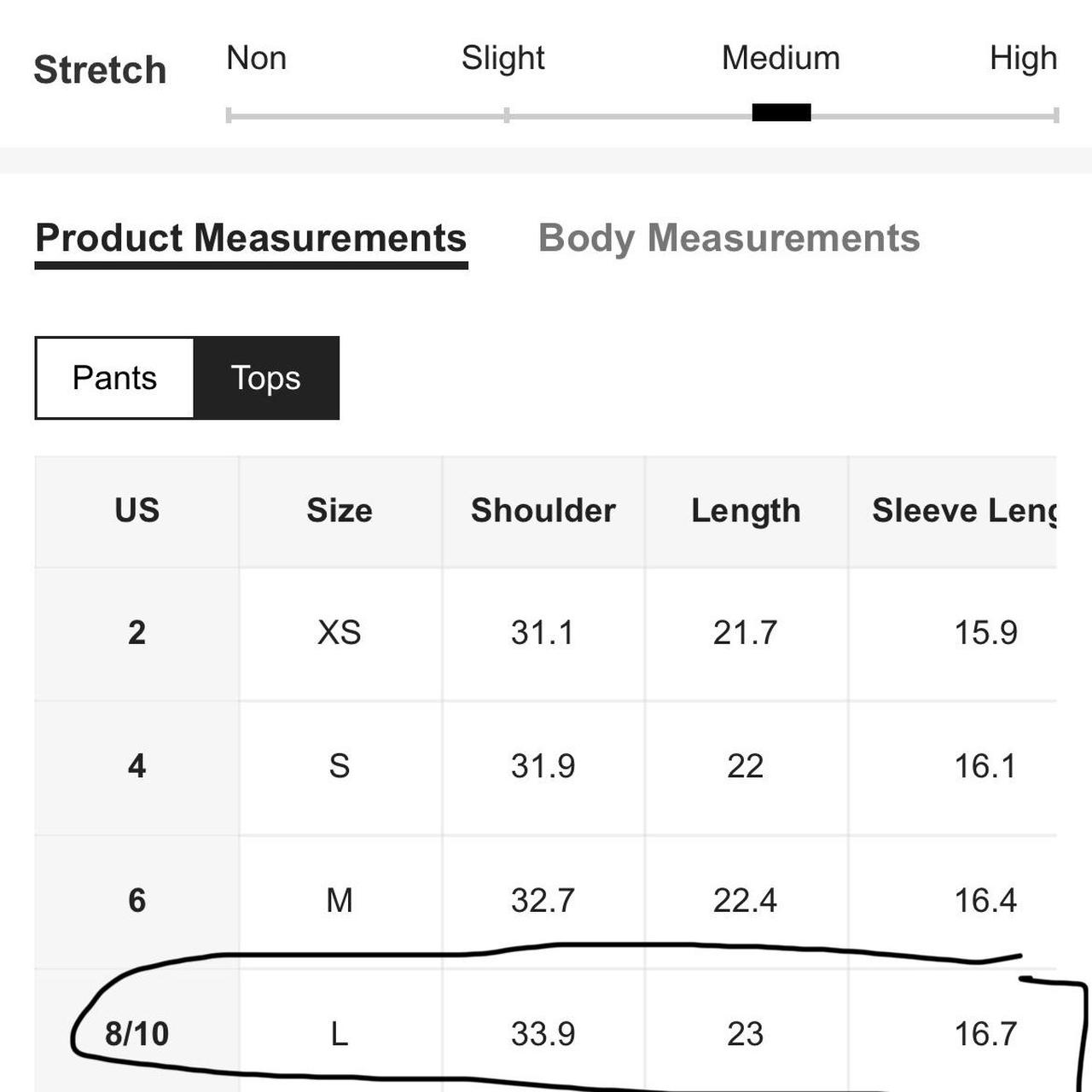This screenshot has height=1092, width=1092.
Task: Click the Non stretch label
Action: pos(256,58)
